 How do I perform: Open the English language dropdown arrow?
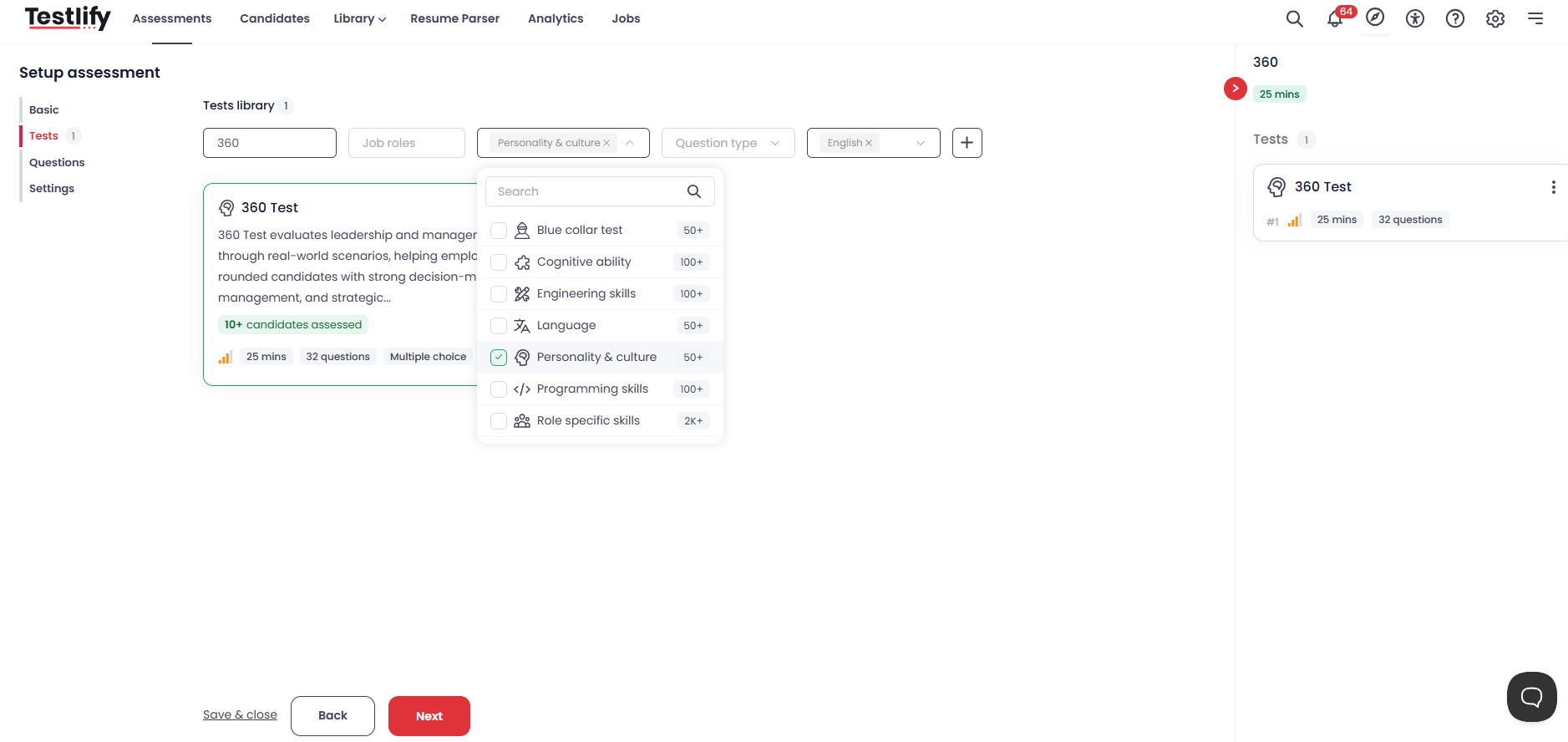click(x=921, y=143)
